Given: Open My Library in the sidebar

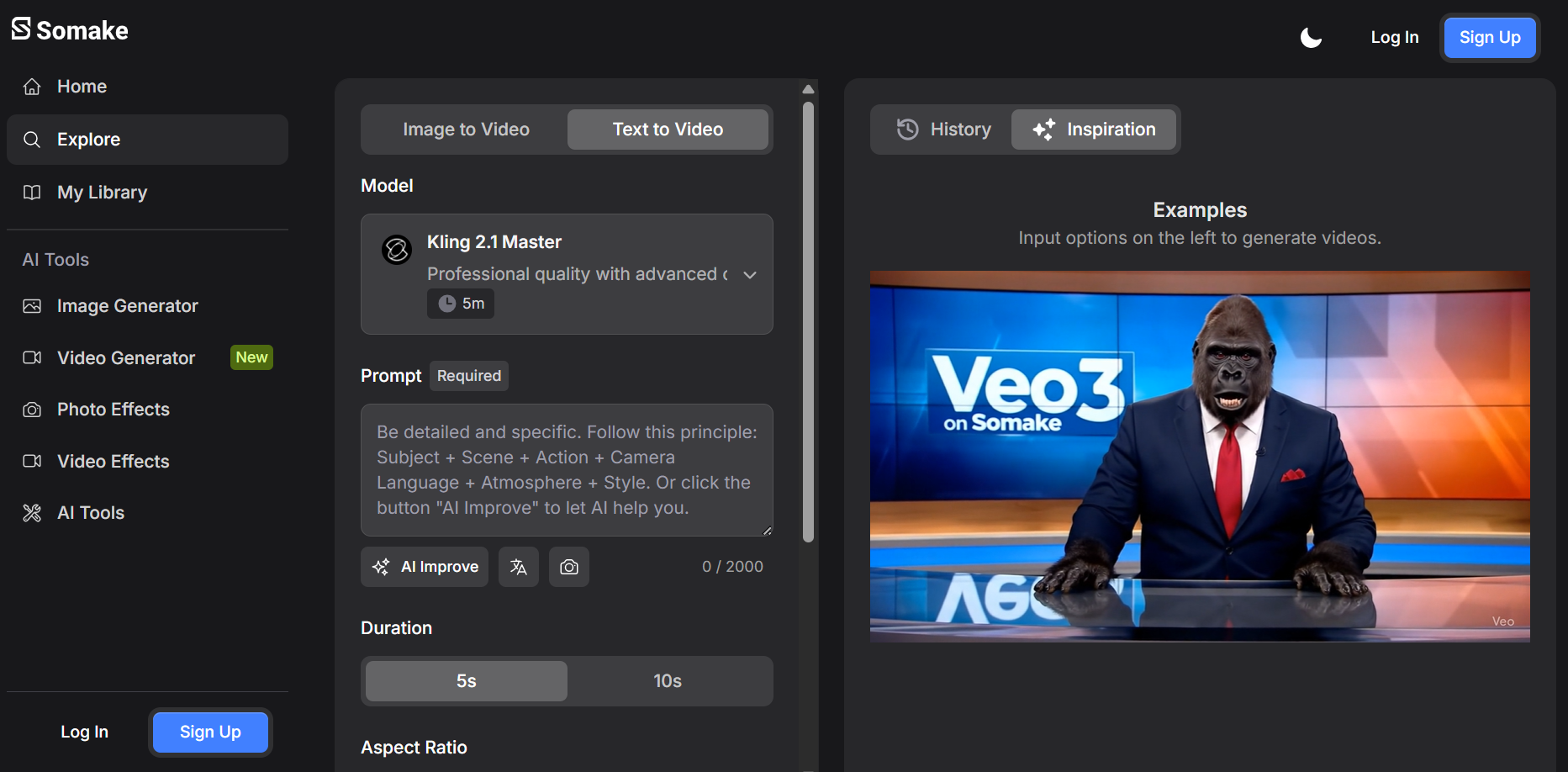Looking at the screenshot, I should (x=147, y=193).
